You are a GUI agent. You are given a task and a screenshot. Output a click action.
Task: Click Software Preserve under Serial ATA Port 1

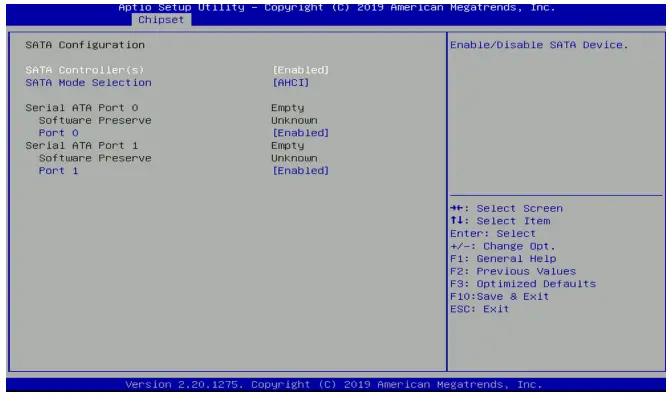click(x=95, y=158)
